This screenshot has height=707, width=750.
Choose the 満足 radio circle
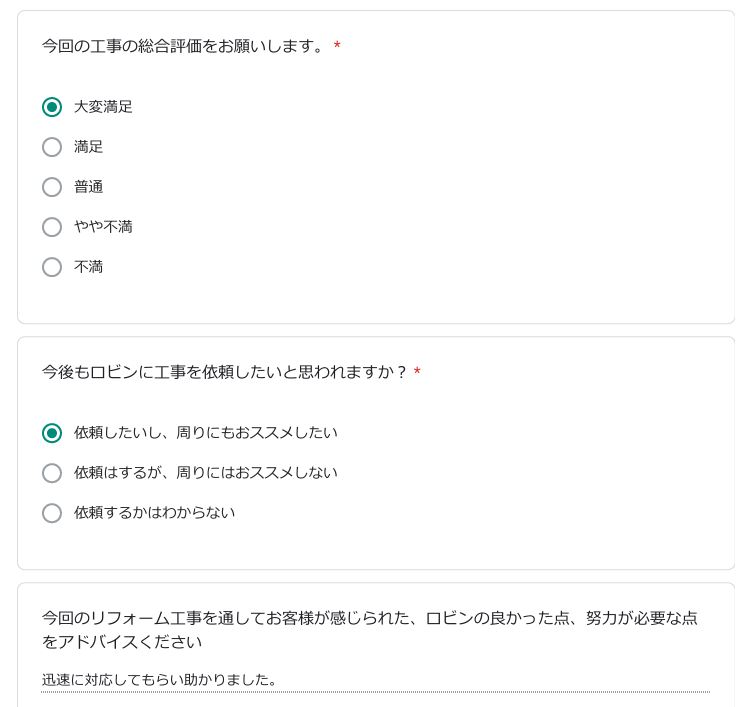tap(52, 147)
